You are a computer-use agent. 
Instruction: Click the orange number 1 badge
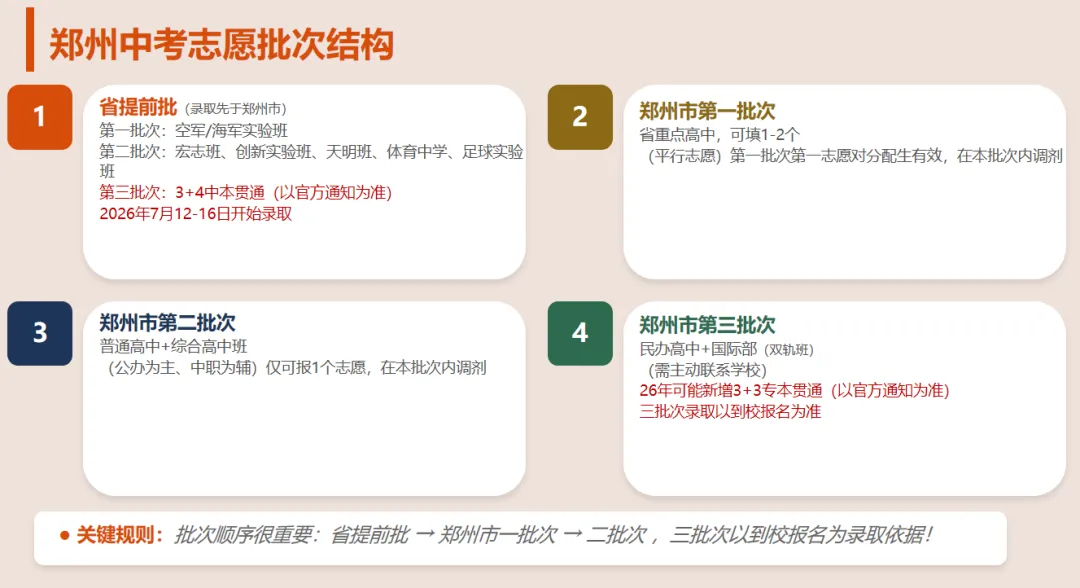coord(40,117)
